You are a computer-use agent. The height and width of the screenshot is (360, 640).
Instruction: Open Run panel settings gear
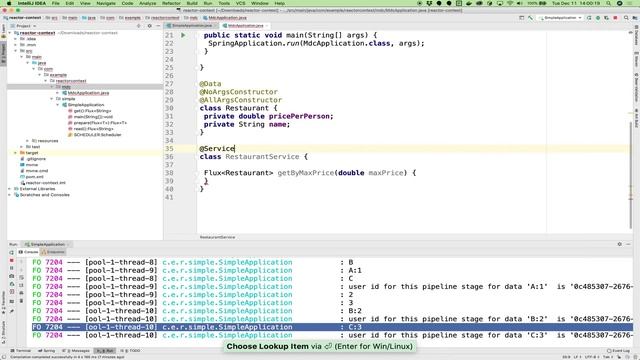click(620, 244)
